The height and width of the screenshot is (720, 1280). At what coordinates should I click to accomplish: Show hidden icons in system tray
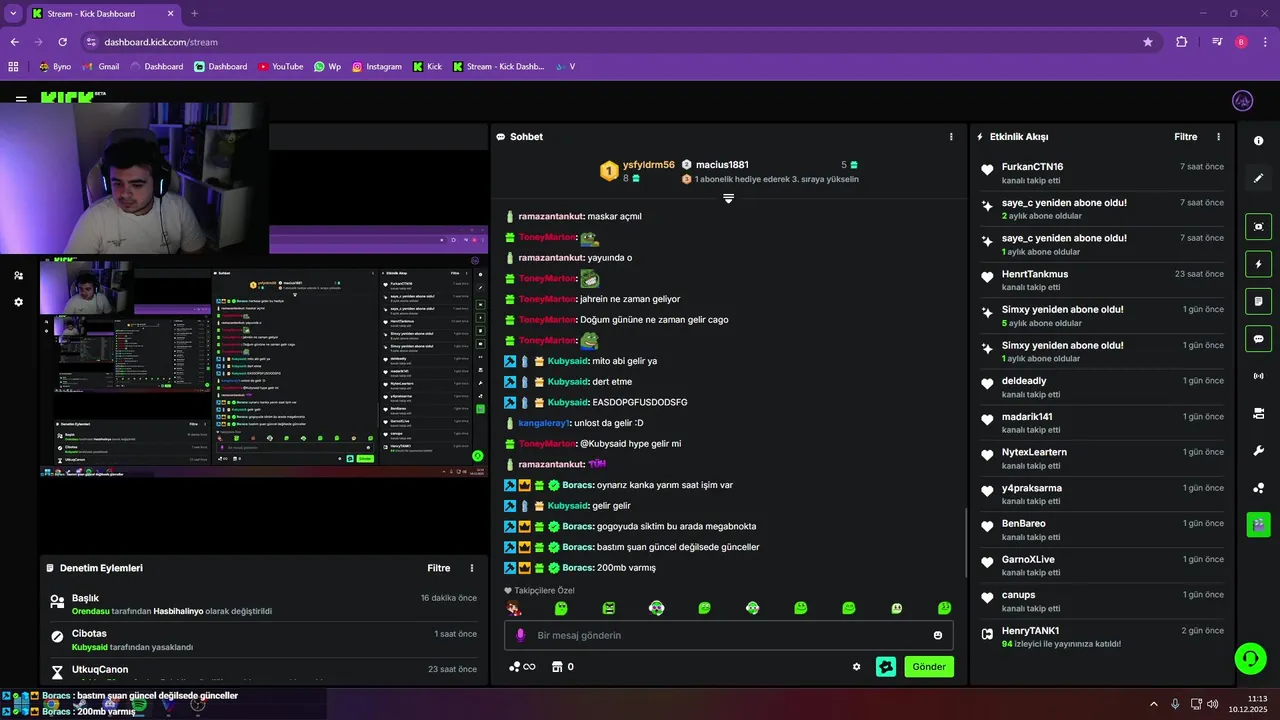click(1154, 704)
